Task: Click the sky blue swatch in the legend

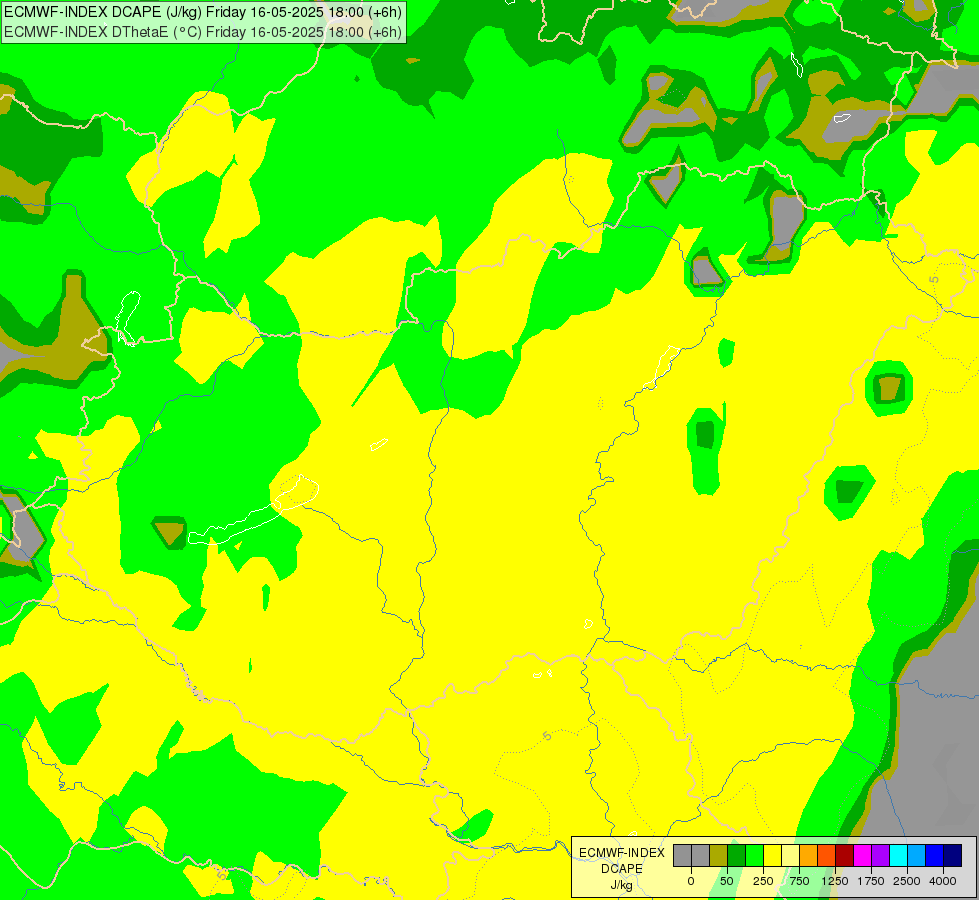Action: point(917,856)
